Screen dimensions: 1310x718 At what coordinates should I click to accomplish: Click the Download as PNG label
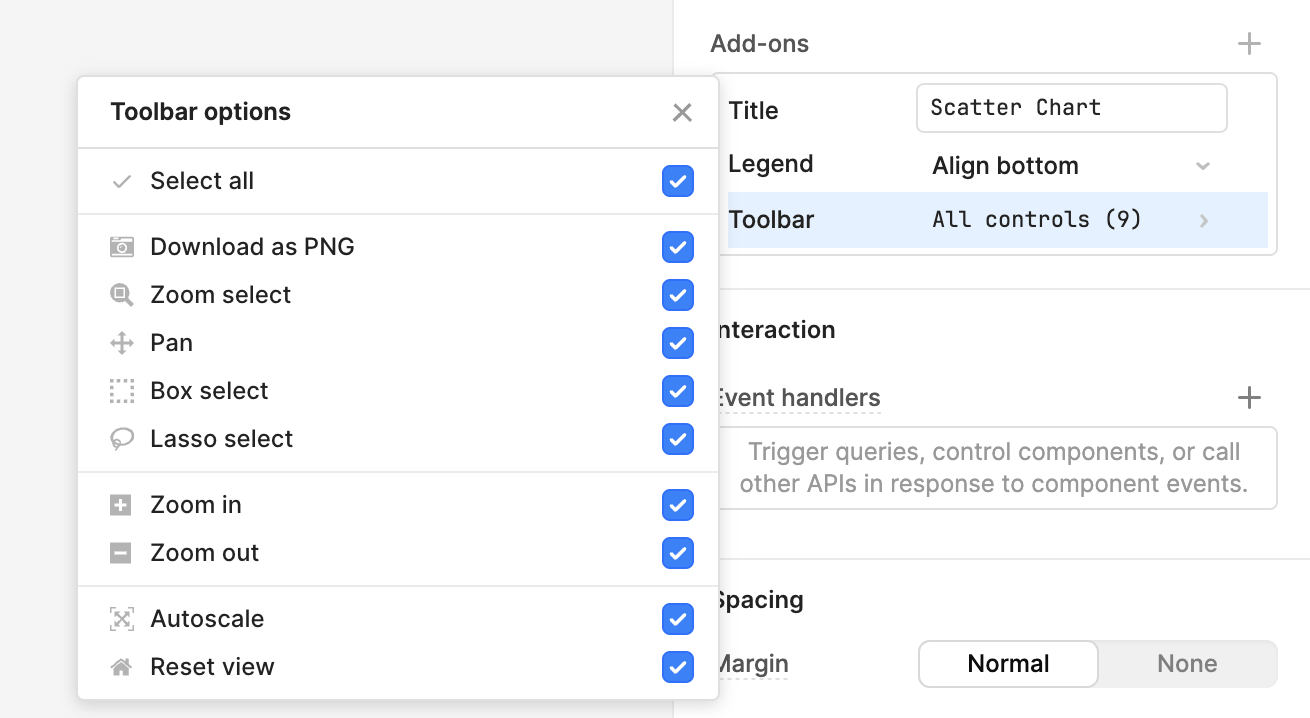[252, 247]
